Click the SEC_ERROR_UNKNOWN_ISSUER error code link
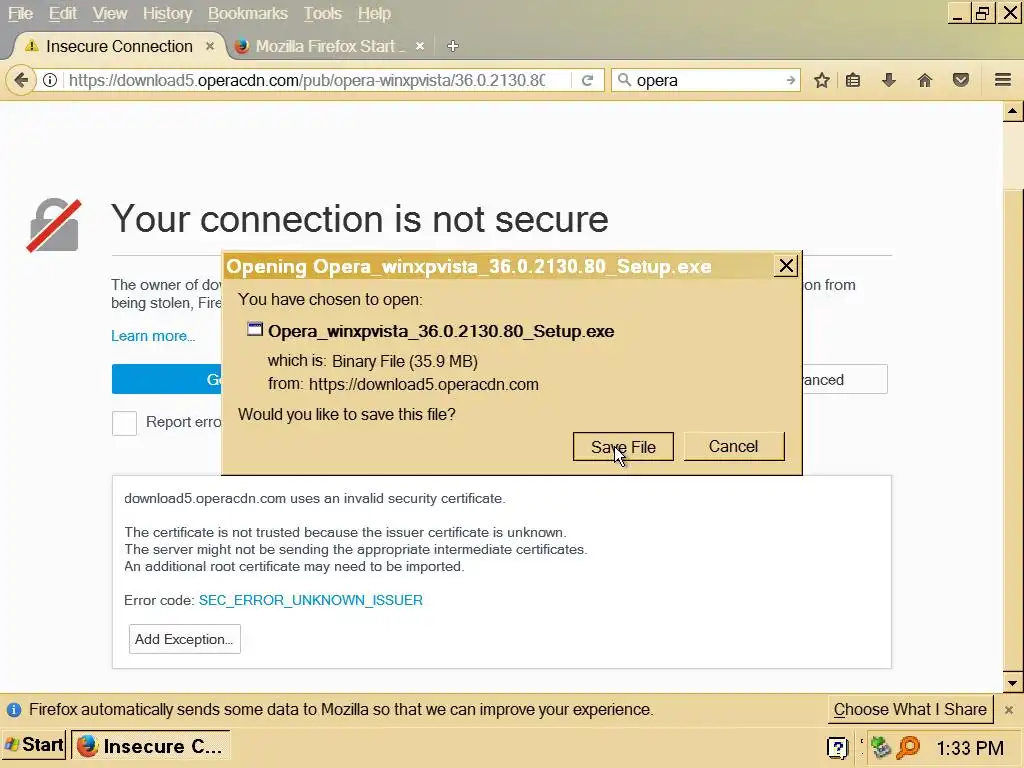The width and height of the screenshot is (1024, 768). [311, 600]
